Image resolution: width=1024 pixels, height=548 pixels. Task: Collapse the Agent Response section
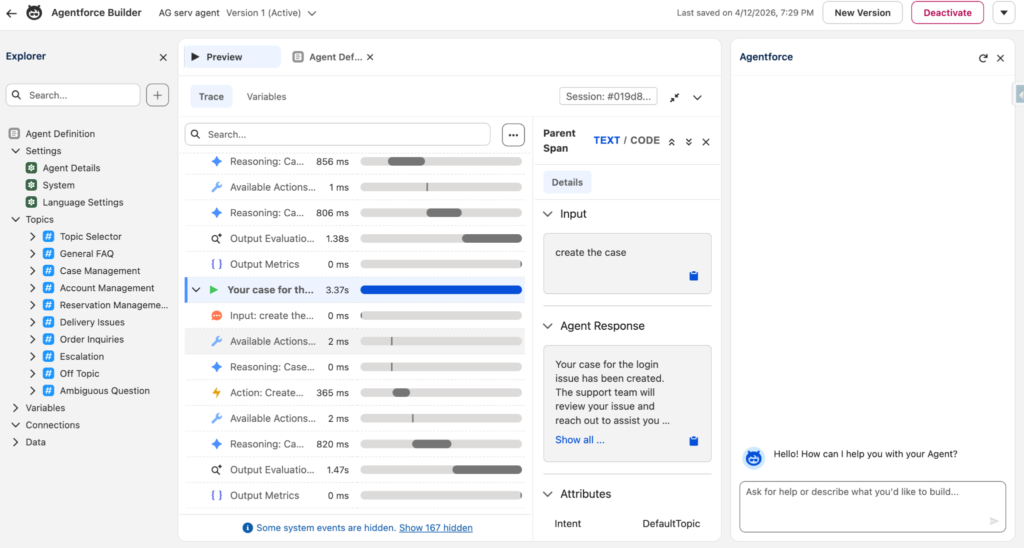548,326
